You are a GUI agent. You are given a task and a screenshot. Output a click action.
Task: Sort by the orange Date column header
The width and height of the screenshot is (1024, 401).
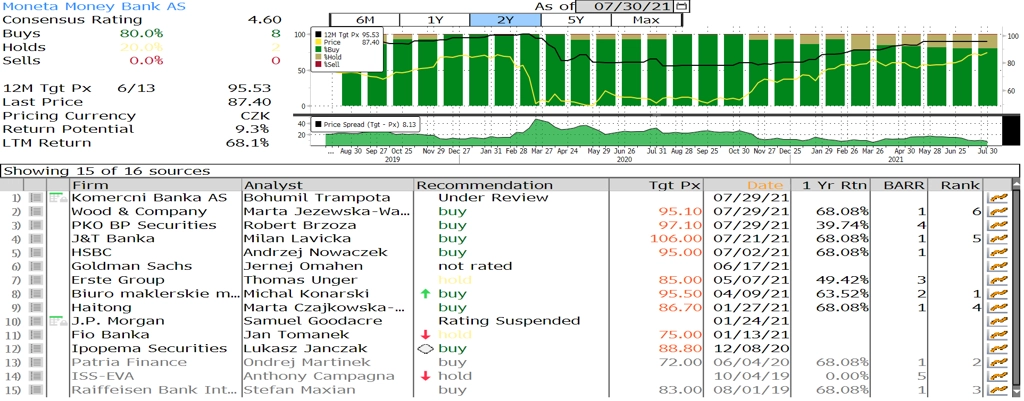748,185
